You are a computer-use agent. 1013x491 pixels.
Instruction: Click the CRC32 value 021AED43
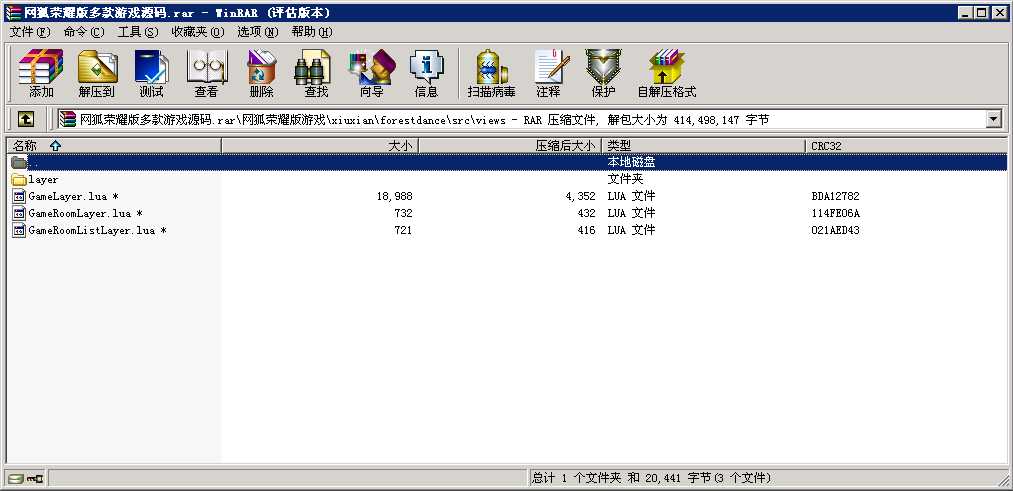835,230
